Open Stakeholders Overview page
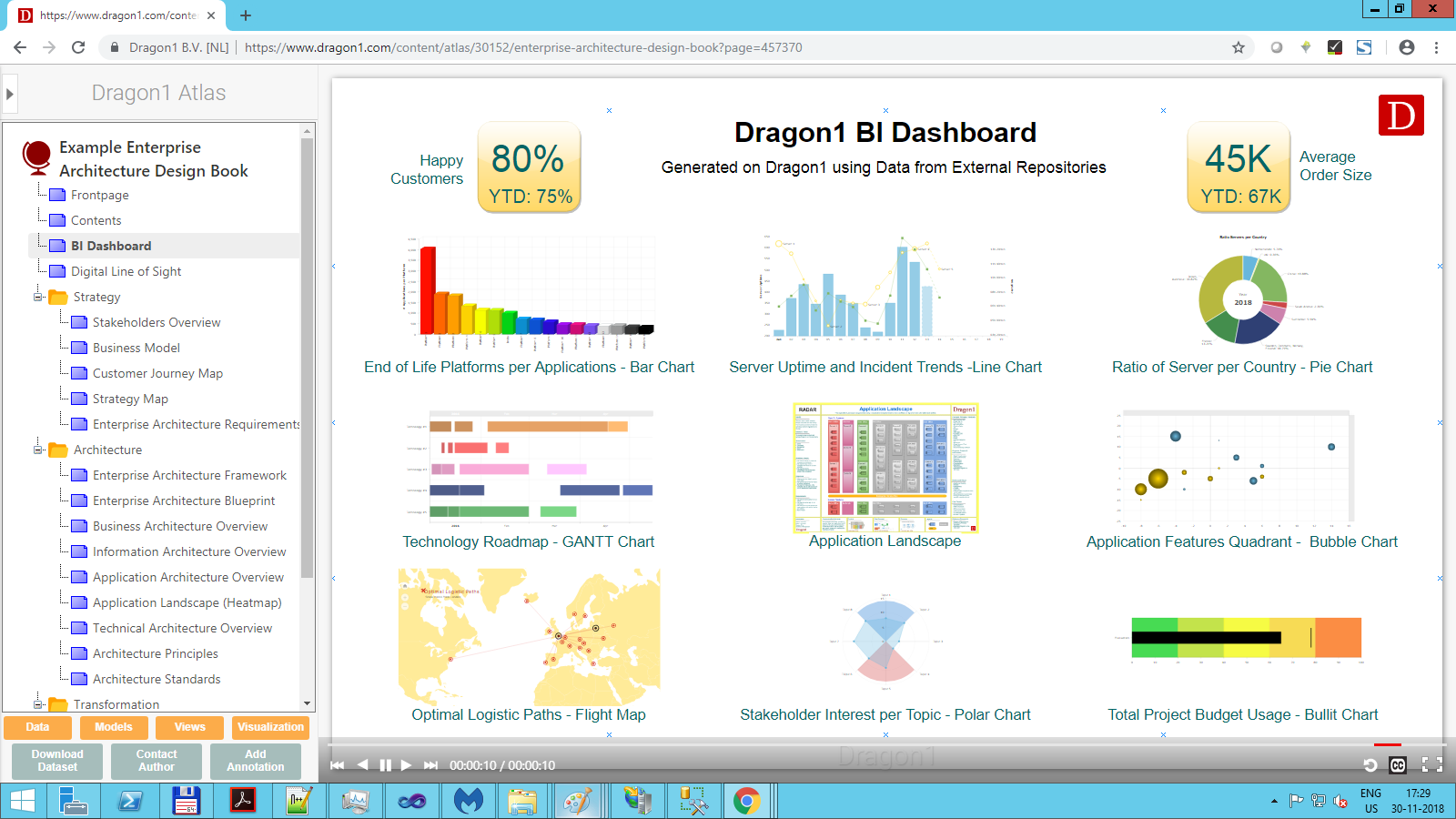 (x=157, y=322)
